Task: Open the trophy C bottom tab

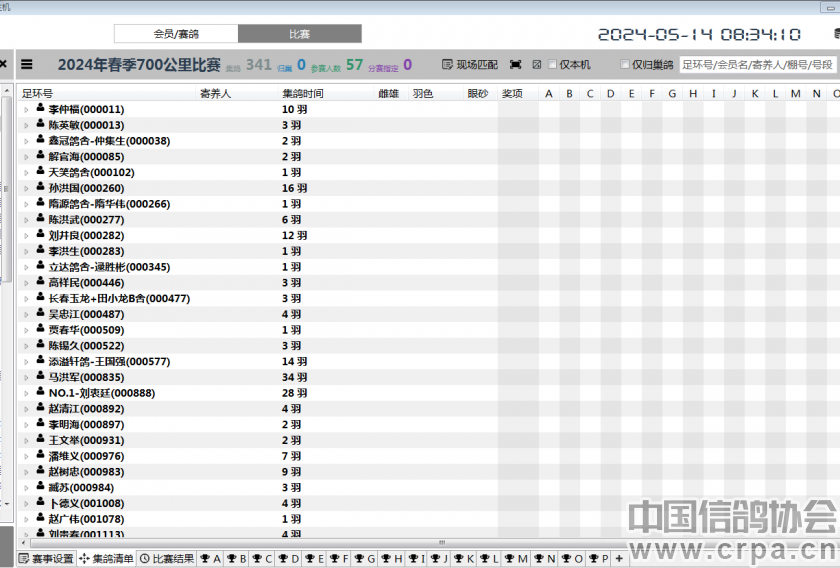Action: [262, 558]
